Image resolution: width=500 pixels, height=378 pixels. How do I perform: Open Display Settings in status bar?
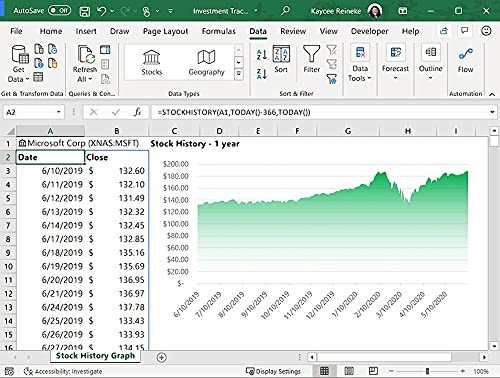point(273,371)
